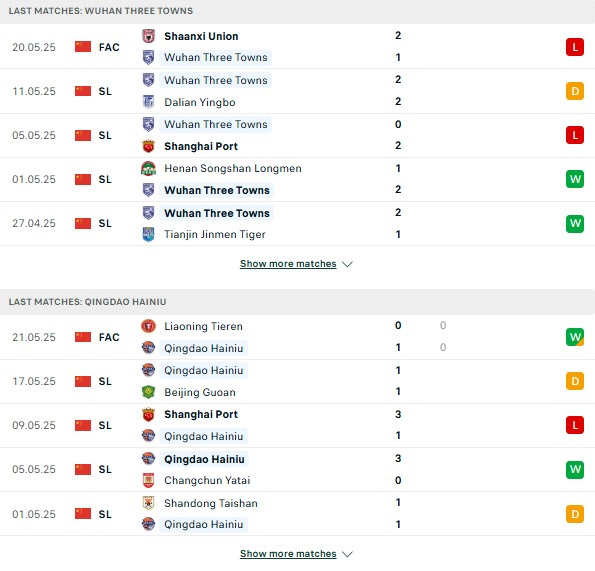This screenshot has width=595, height=571.
Task: Click the green W badge for the Liaoning Tieren match
Action: click(x=575, y=337)
